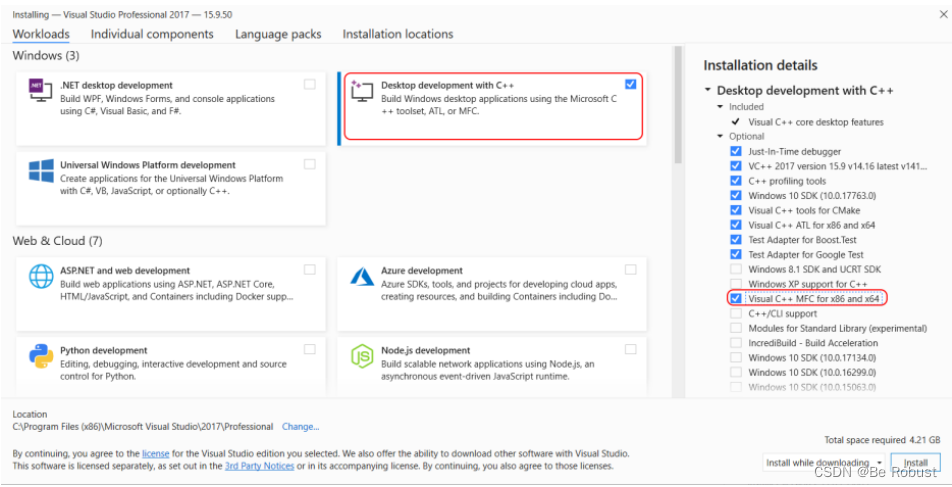
Task: Click the workloads list vertical scrollbar
Action: pyautogui.click(x=678, y=106)
